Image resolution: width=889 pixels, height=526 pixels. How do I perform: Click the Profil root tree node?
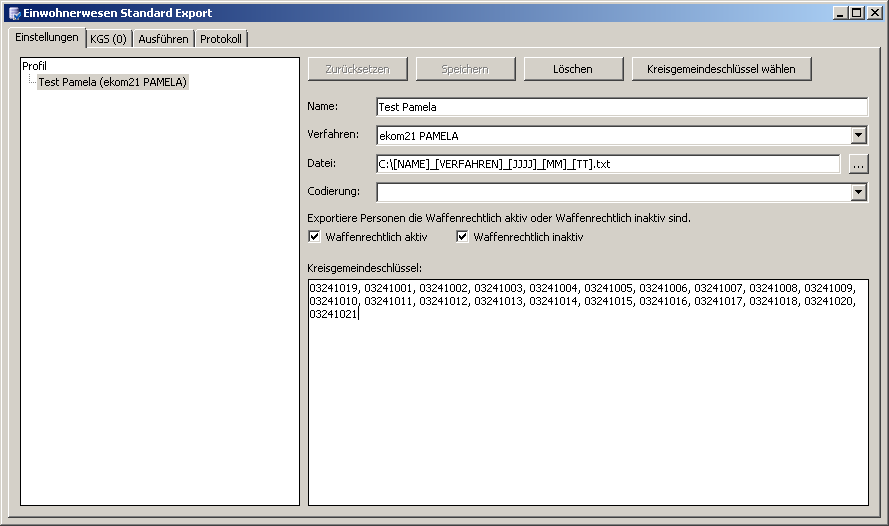point(34,66)
